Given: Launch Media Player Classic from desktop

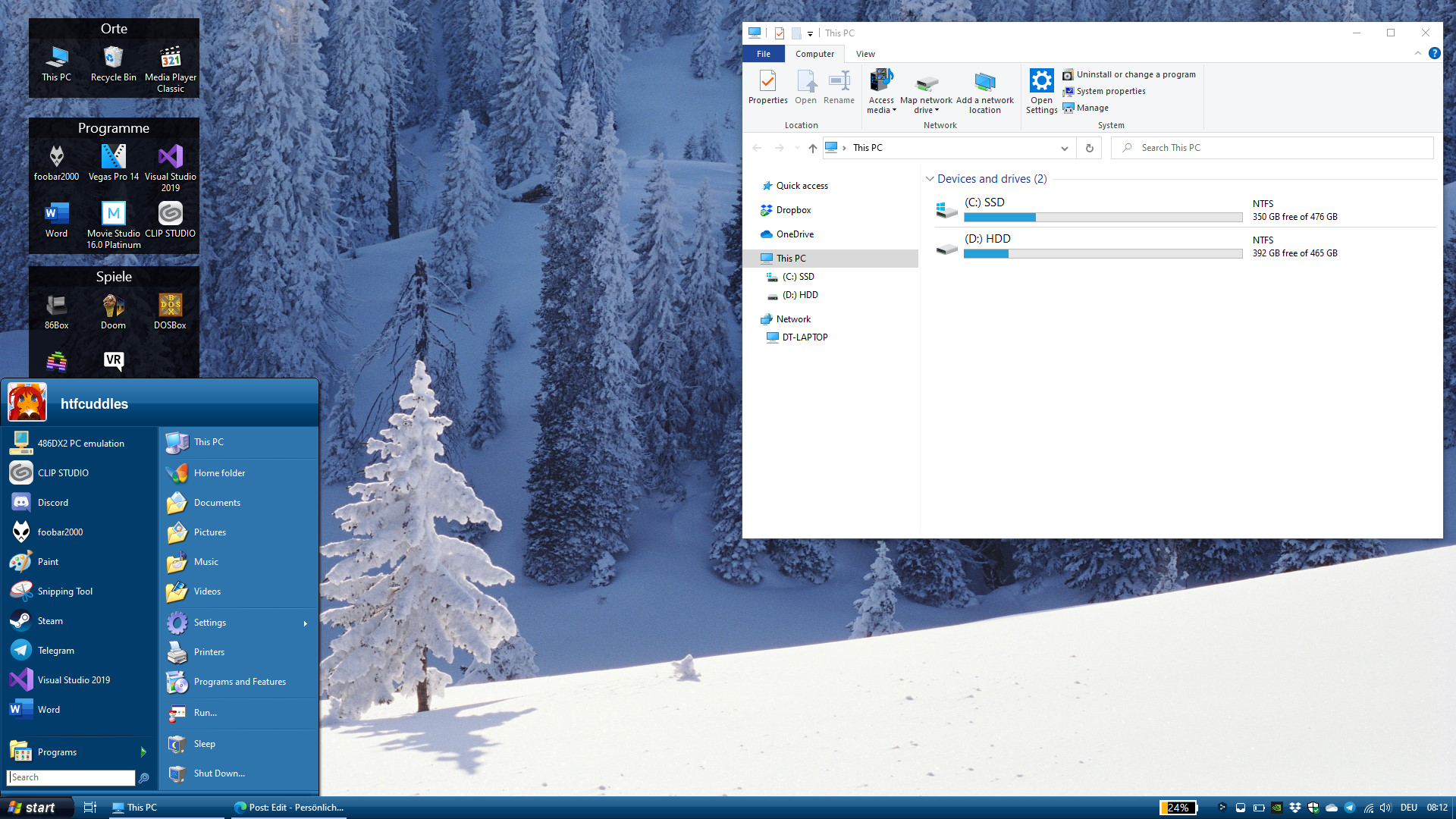Looking at the screenshot, I should click(171, 69).
